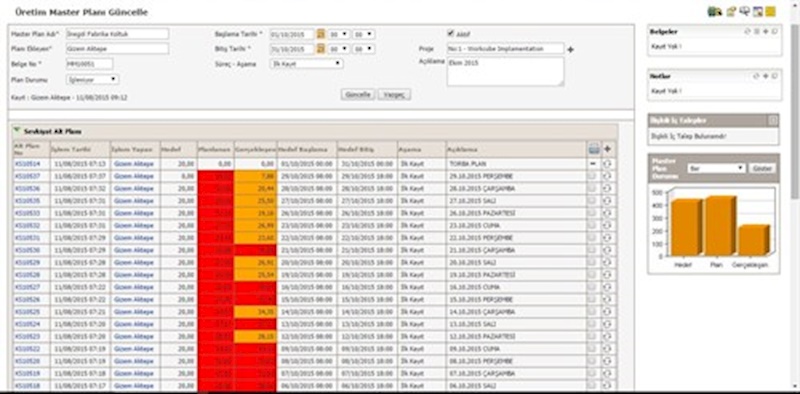The width and height of the screenshot is (800, 394).
Task: Click the plus icon beside Proje field
Action: click(571, 50)
